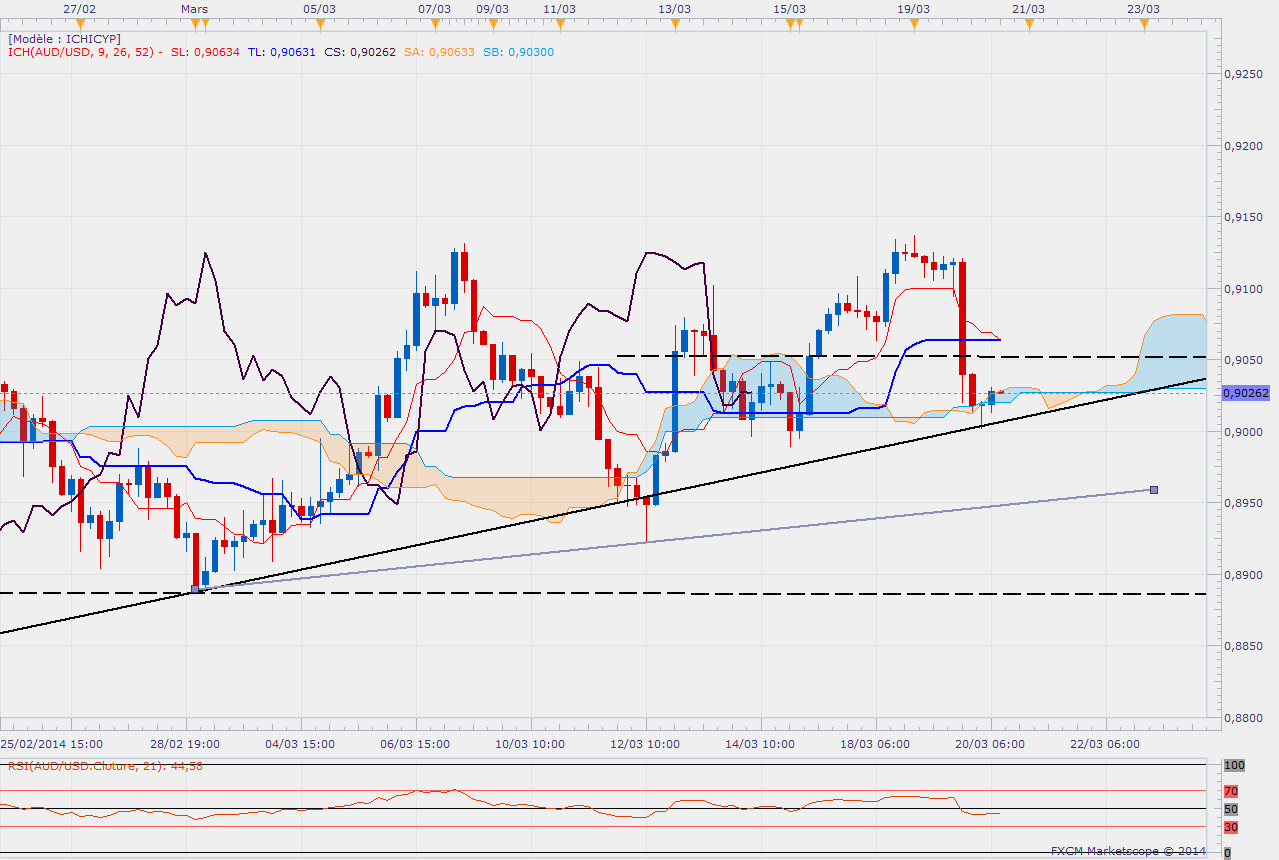Click the '04/03 15:00' time axis label

point(298,744)
